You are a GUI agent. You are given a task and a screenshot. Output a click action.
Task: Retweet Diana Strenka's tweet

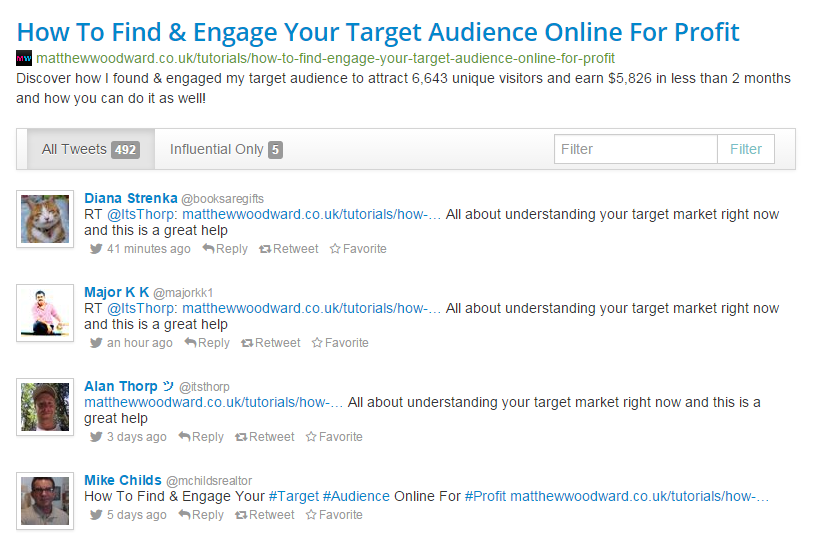pos(289,249)
